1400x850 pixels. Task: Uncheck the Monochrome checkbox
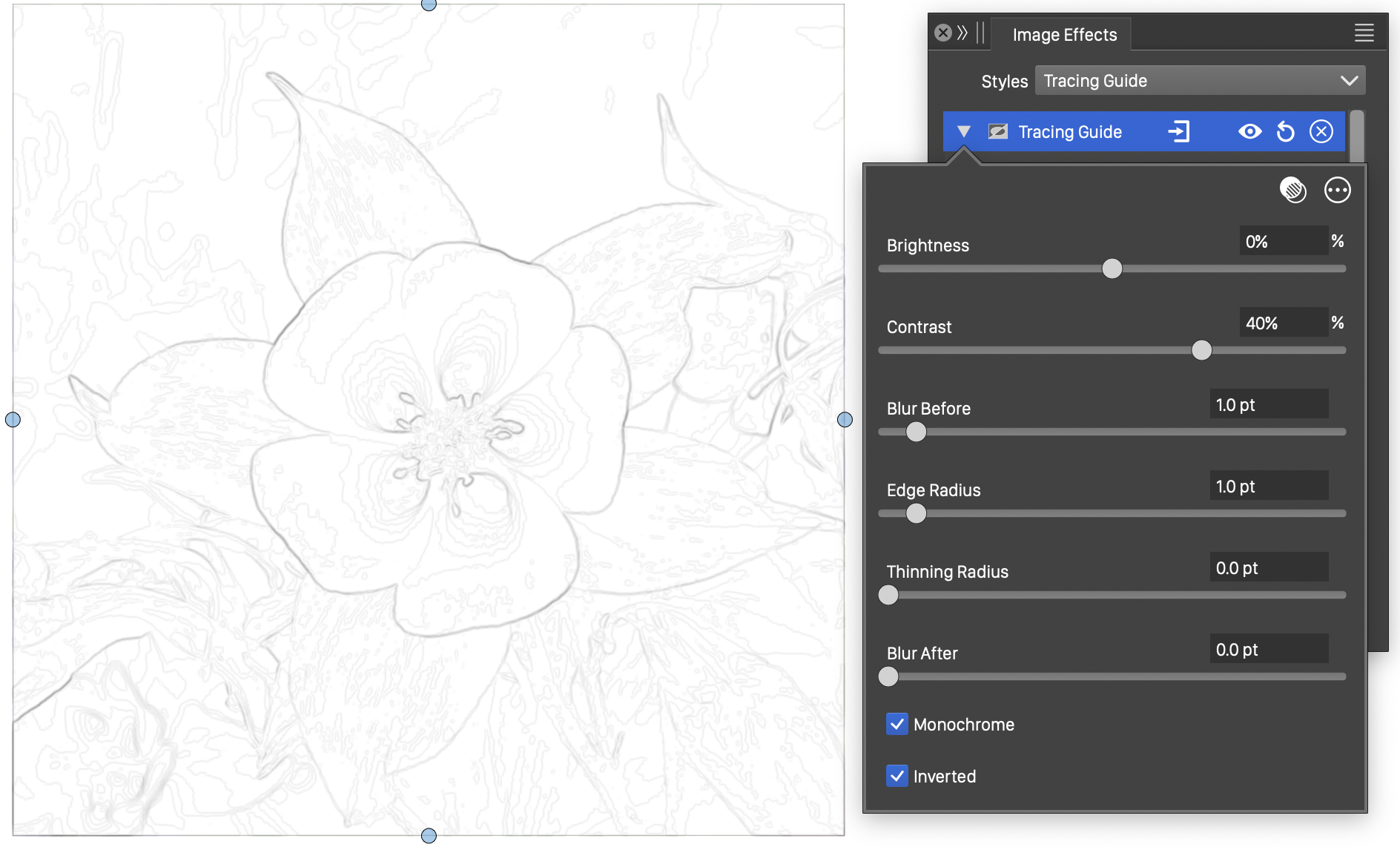[897, 724]
